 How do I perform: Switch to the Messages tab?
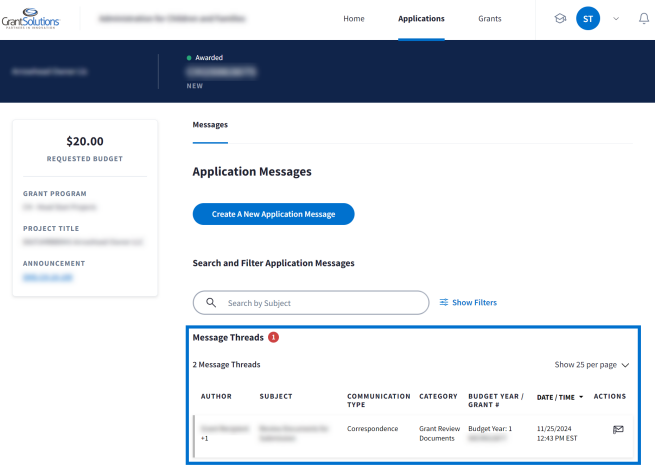[x=210, y=125]
